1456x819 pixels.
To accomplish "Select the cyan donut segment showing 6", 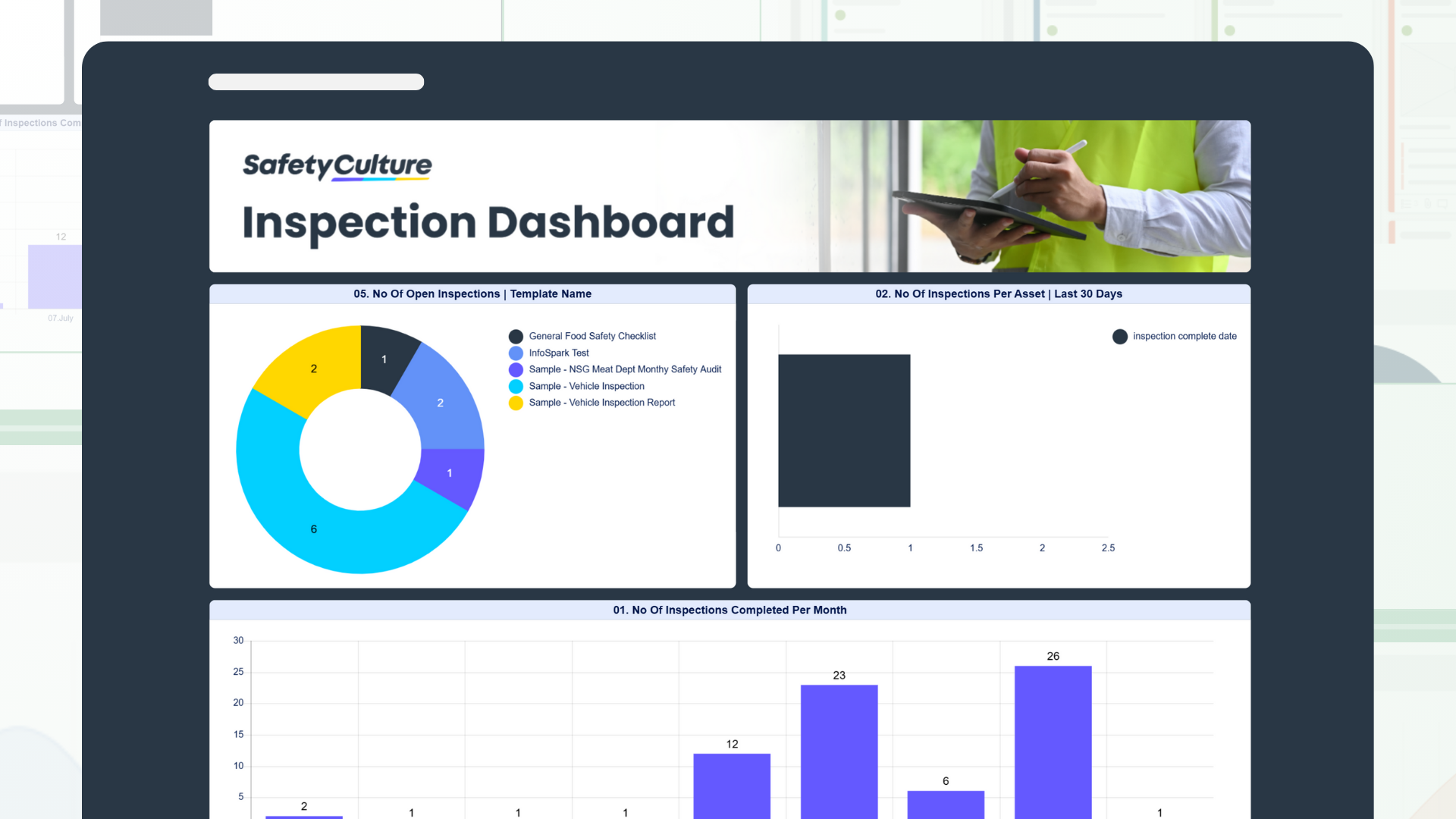I will pos(312,529).
